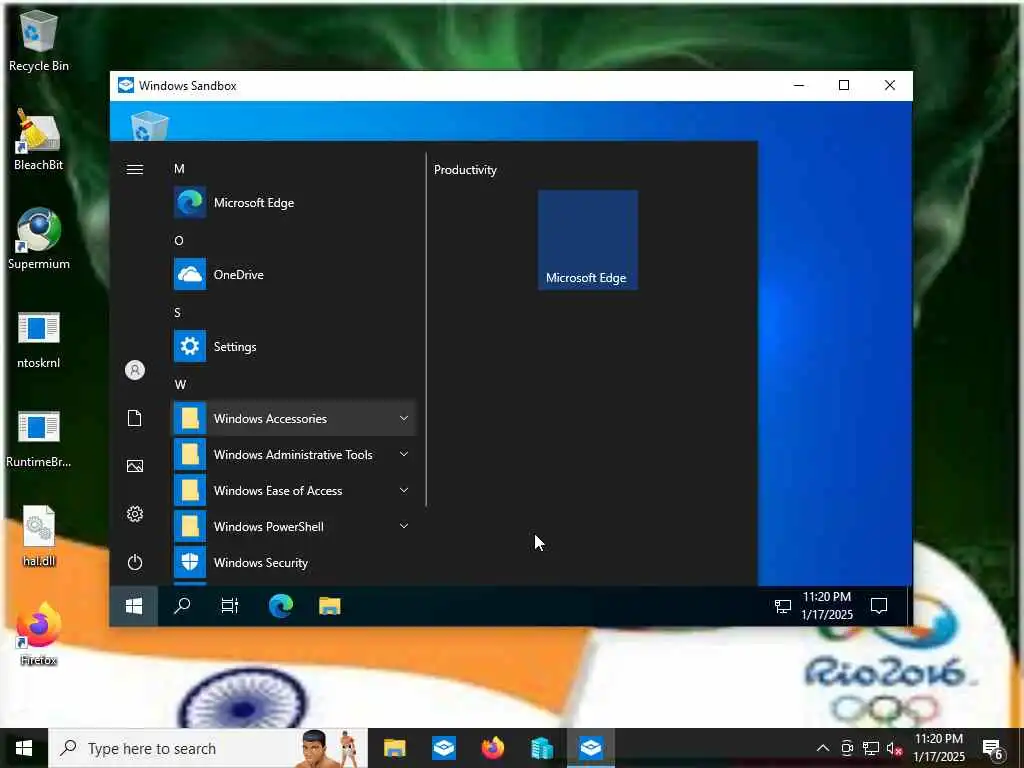The height and width of the screenshot is (768, 1024).
Task: Click the Windows Sandbox title bar icon
Action: tap(125, 86)
